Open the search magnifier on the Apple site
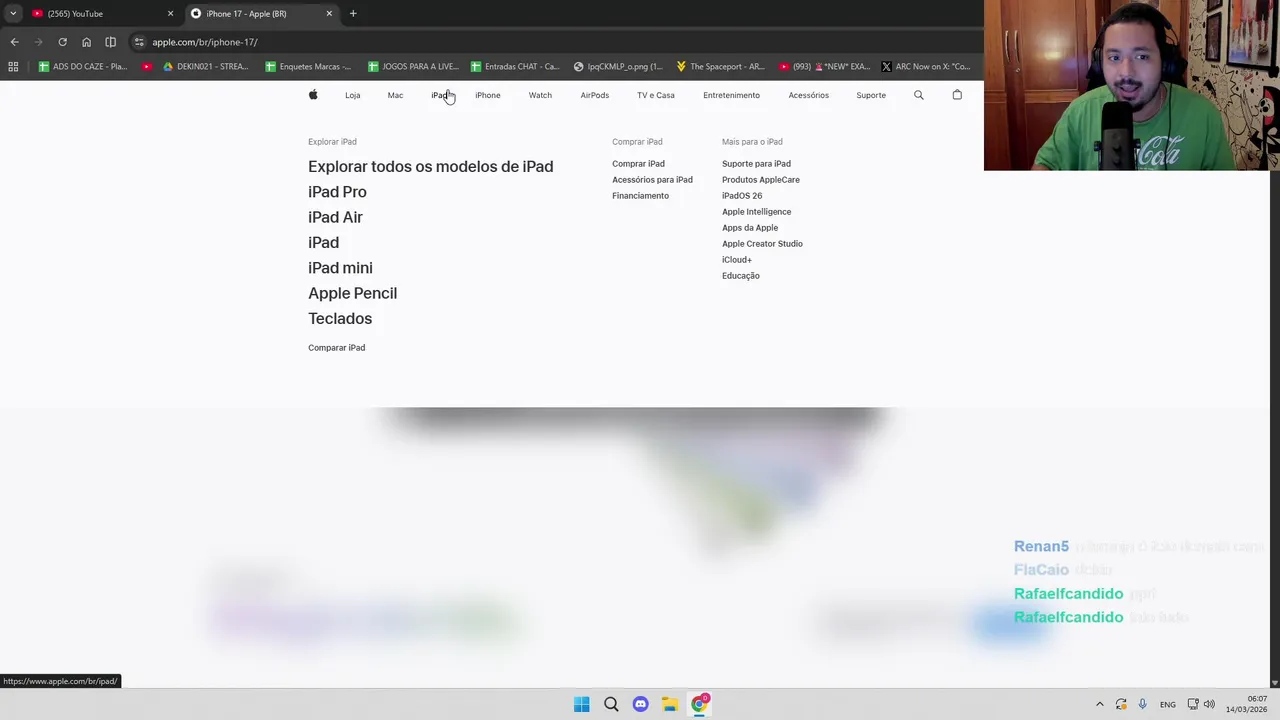1280x720 pixels. coord(919,95)
